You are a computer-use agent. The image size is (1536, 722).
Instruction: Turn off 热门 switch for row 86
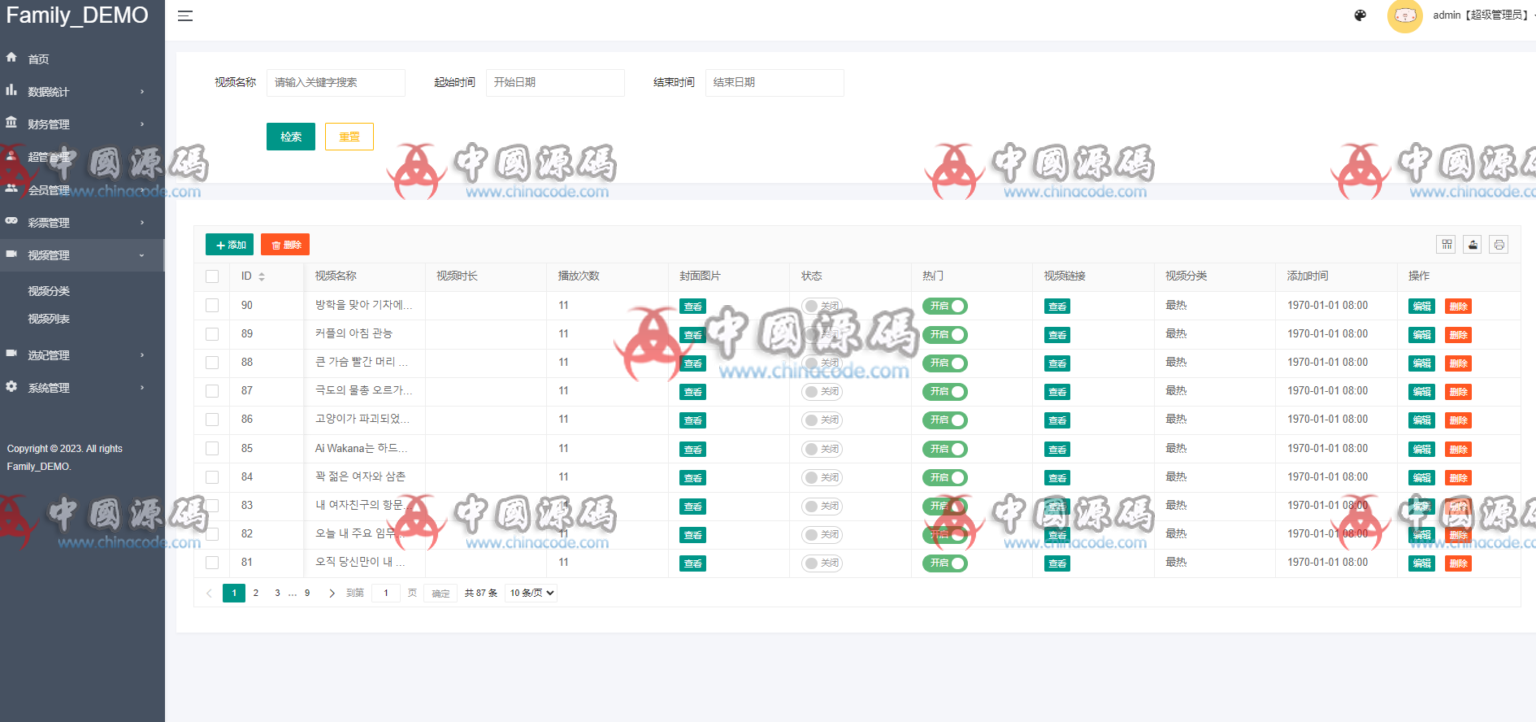(x=945, y=420)
